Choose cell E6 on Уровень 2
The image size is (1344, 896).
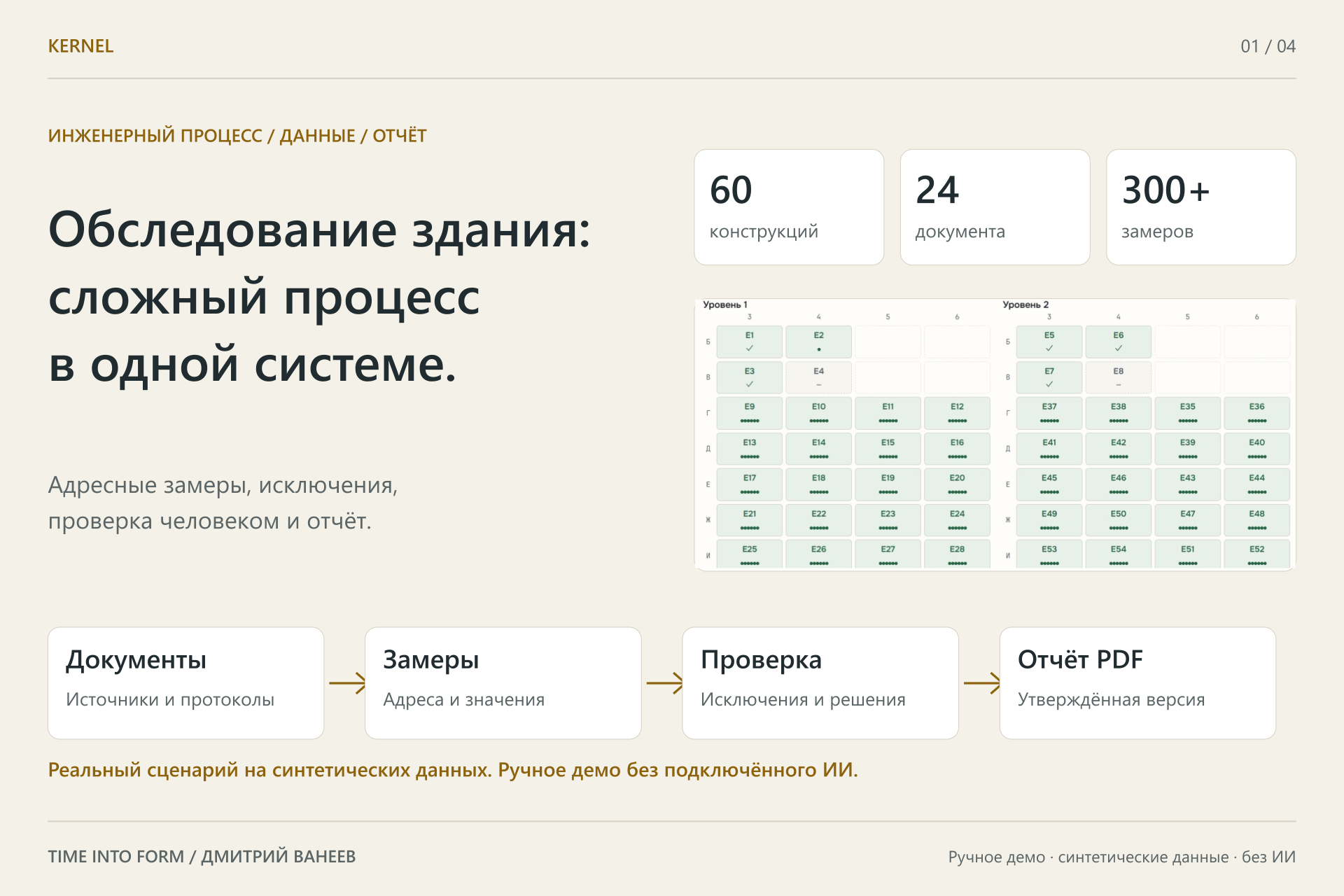(x=1118, y=342)
